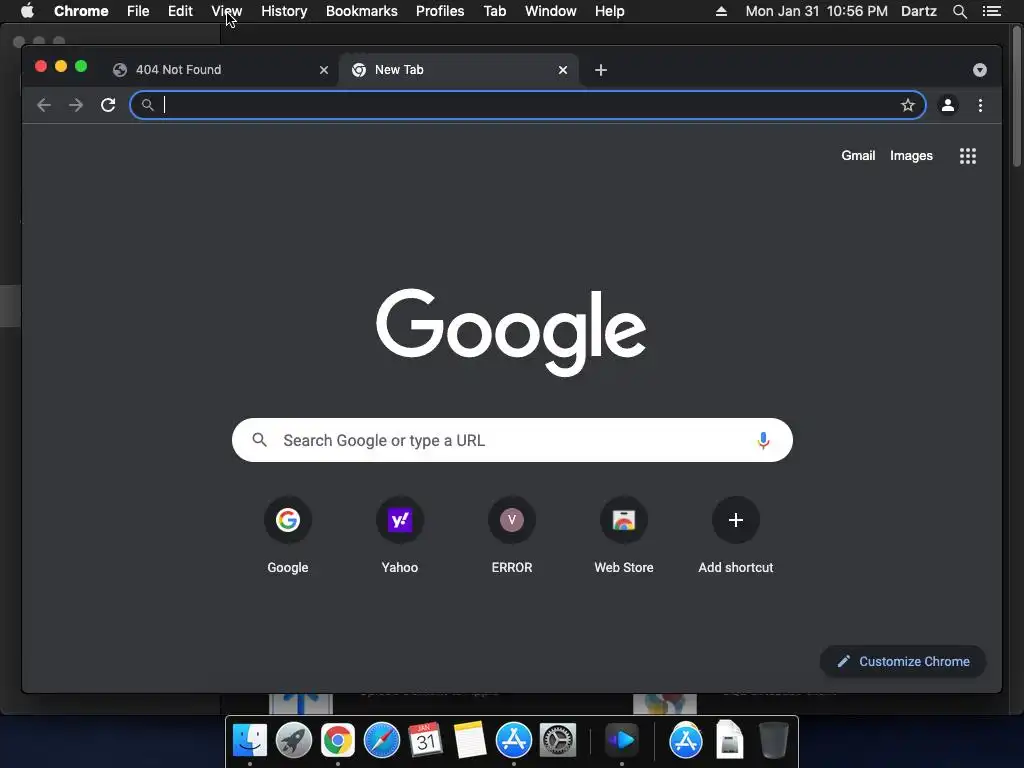The image size is (1024, 768).
Task: Click the date and time in the menu bar
Action: pyautogui.click(x=816, y=11)
